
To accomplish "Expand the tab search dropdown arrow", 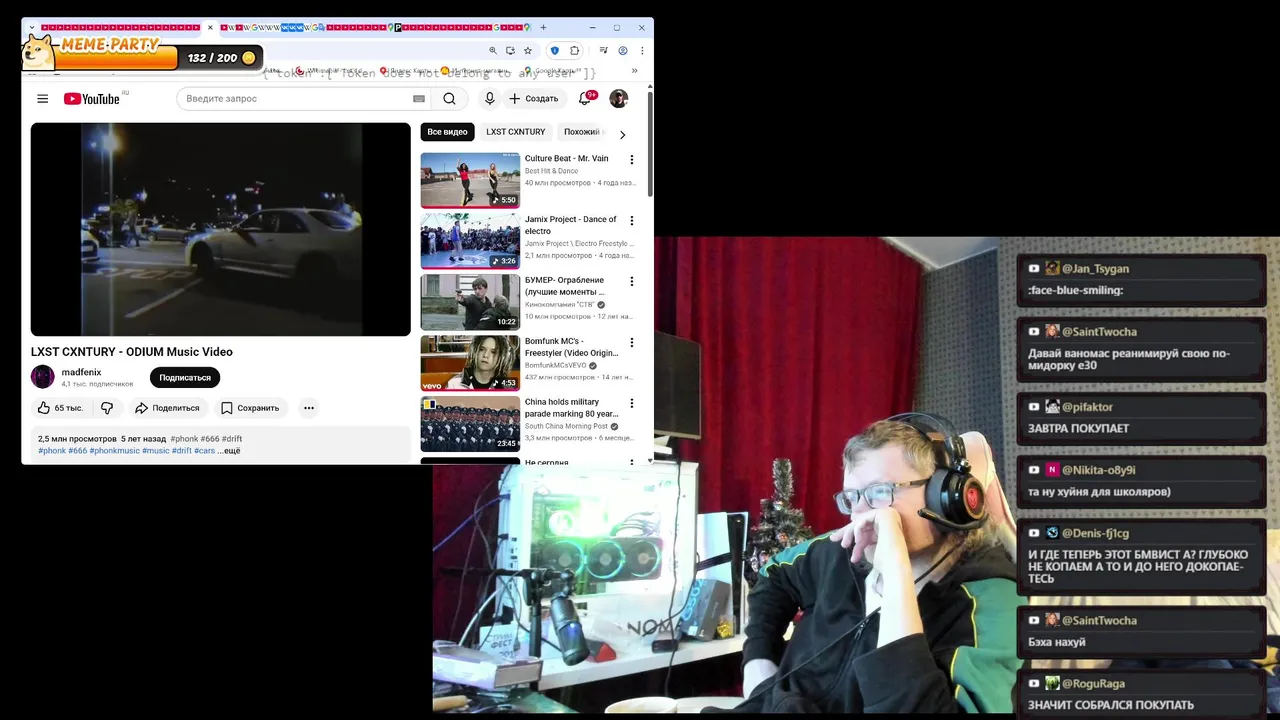I will 31,28.
